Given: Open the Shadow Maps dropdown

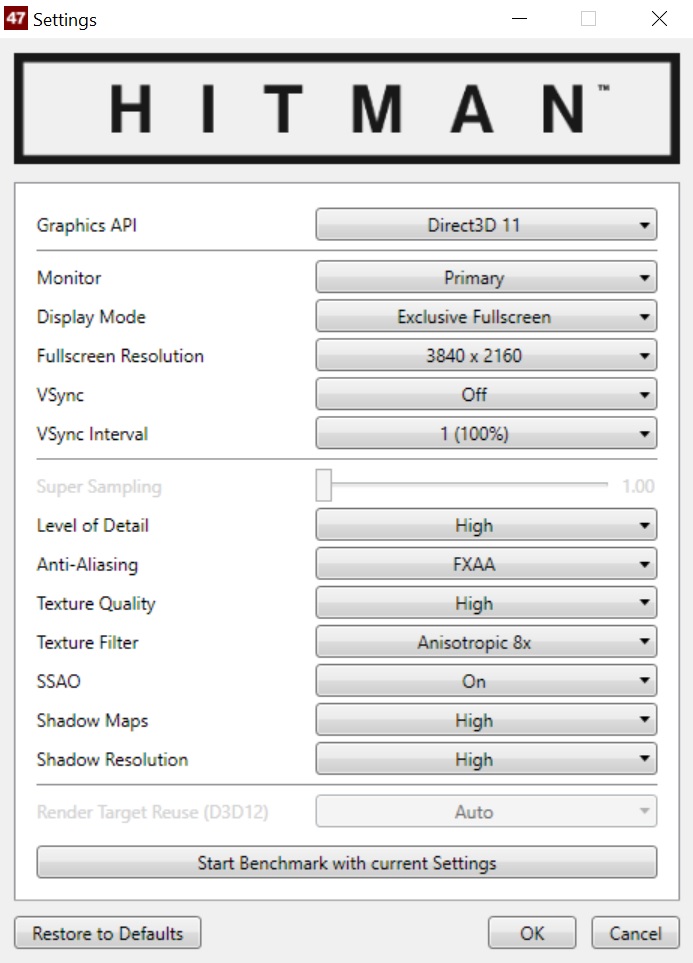Looking at the screenshot, I should click(x=486, y=720).
